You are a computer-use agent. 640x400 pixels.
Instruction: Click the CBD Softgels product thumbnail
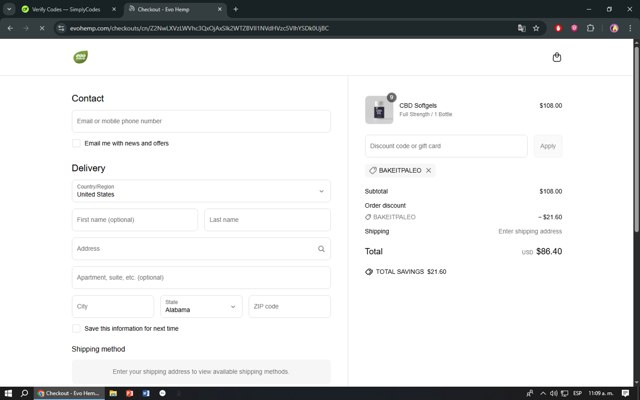(x=379, y=110)
